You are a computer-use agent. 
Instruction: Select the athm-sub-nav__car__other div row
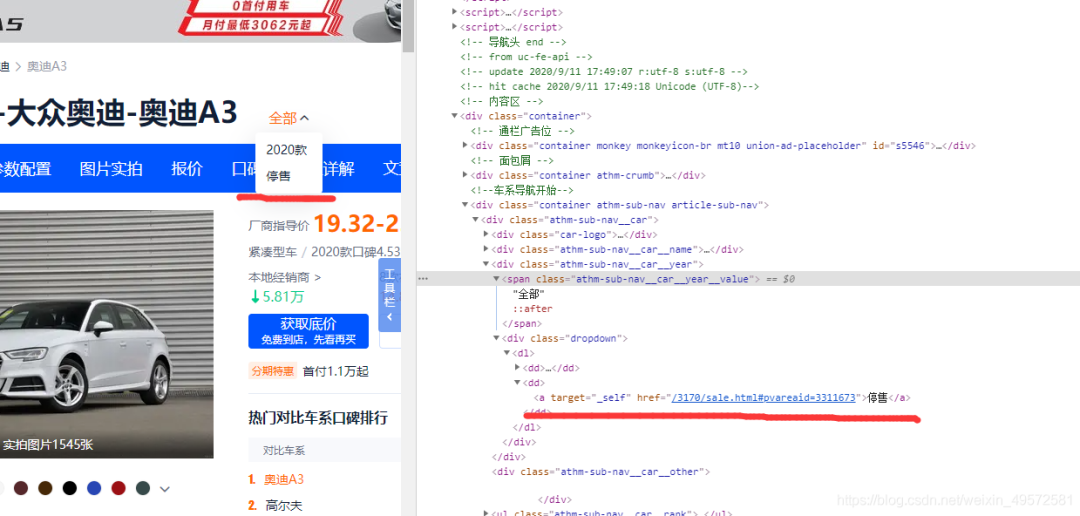(600, 472)
